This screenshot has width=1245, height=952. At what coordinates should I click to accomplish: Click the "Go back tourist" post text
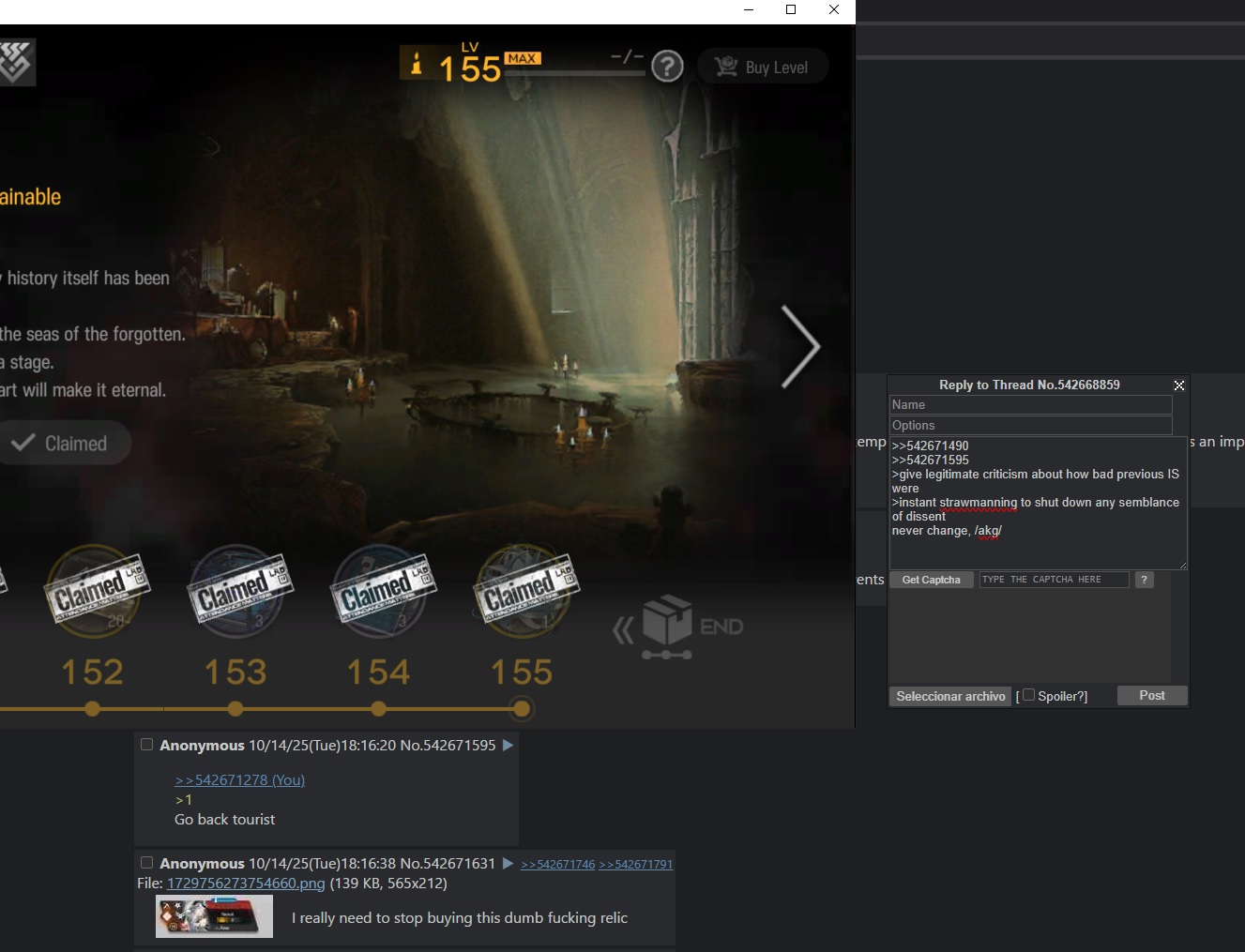pos(225,819)
